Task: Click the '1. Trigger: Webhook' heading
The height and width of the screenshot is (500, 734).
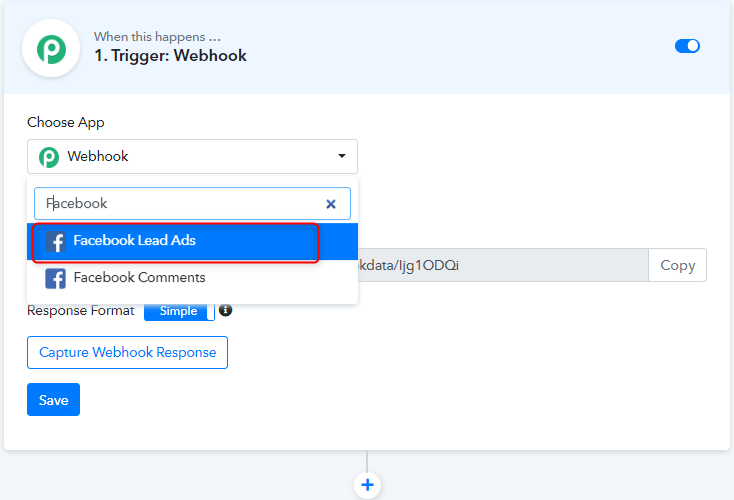Action: [170, 56]
